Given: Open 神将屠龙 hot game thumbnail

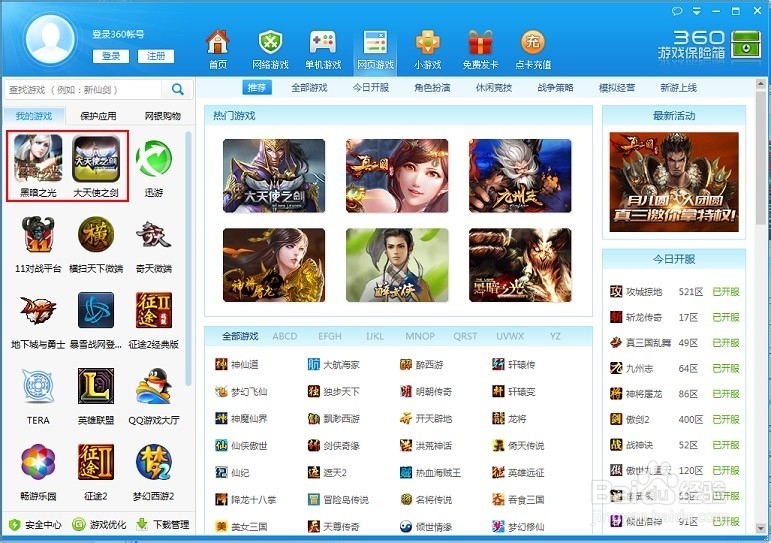Looking at the screenshot, I should (274, 265).
